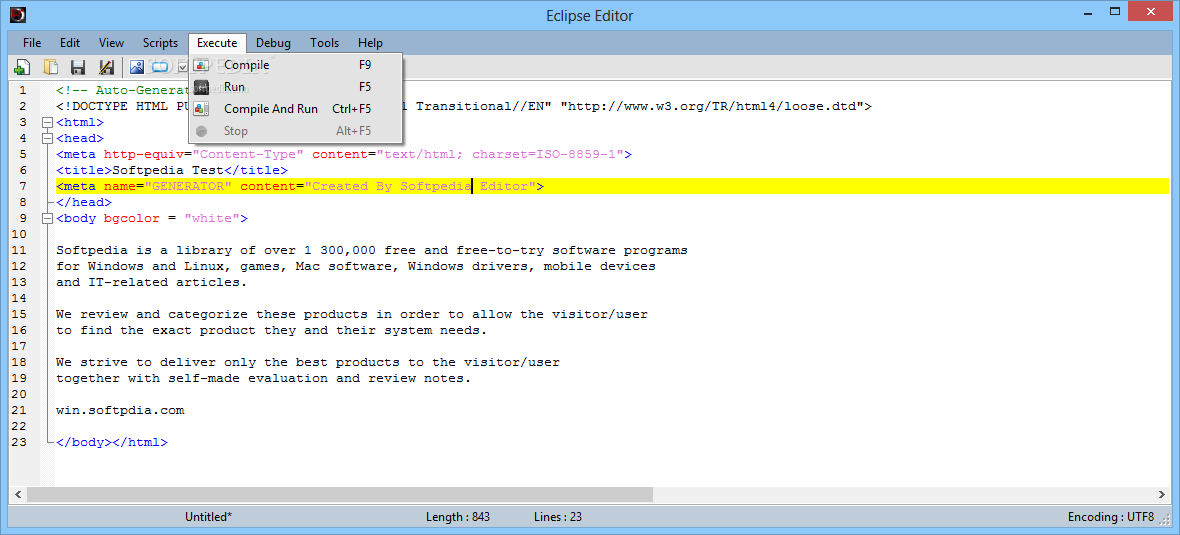
Task: Click the 'Untitled*' file name in status bar
Action: (x=208, y=517)
